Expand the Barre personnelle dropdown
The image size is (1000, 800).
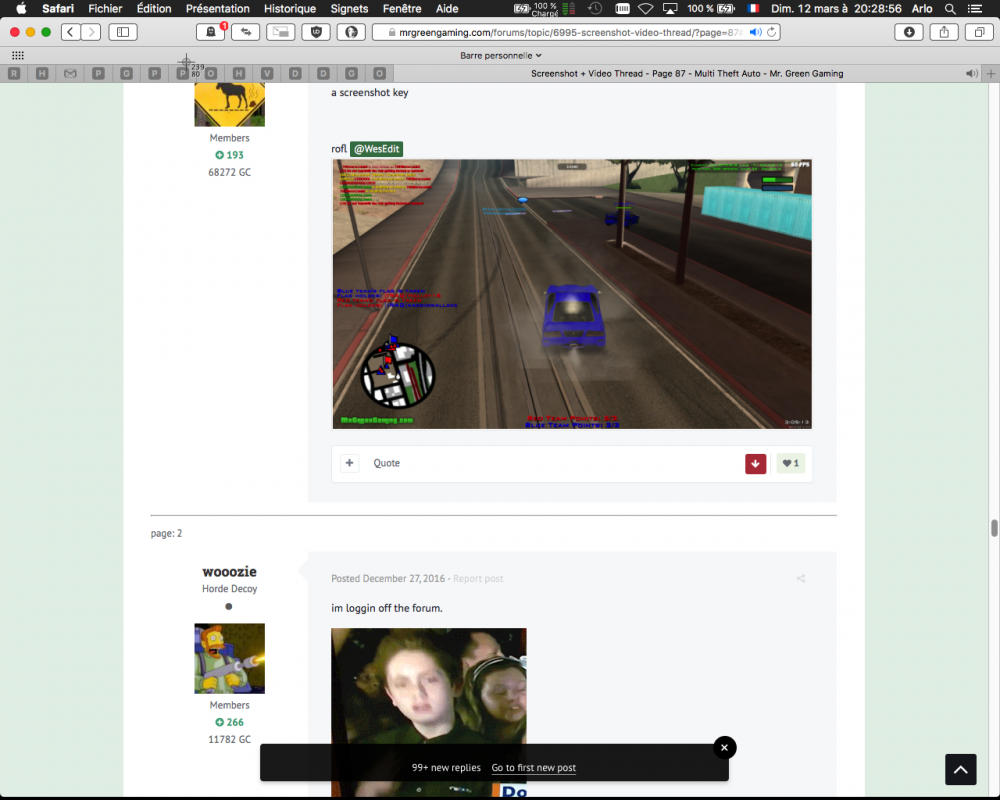(500, 56)
